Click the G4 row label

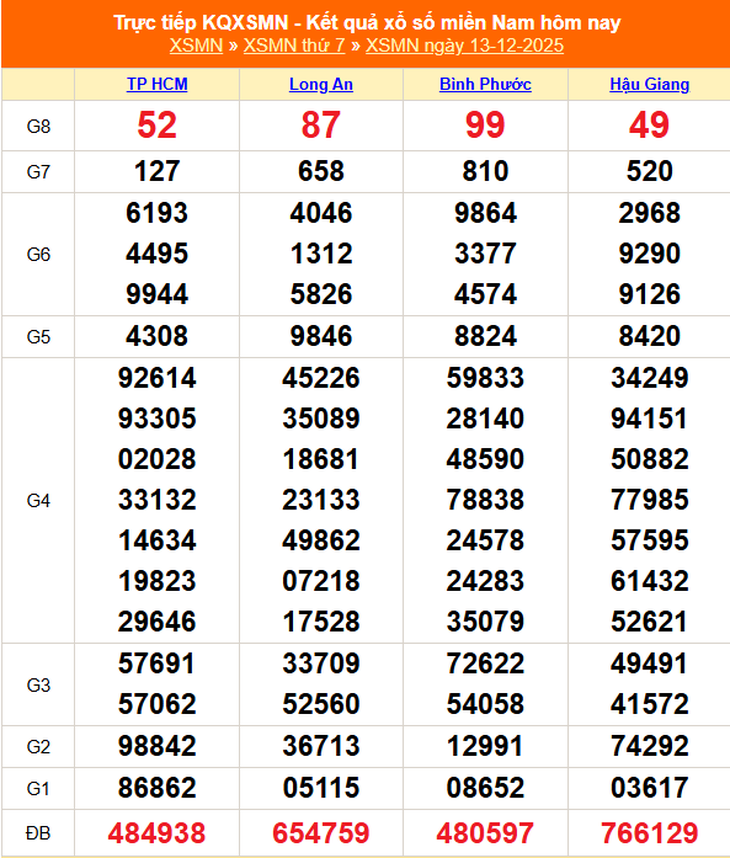tap(38, 501)
